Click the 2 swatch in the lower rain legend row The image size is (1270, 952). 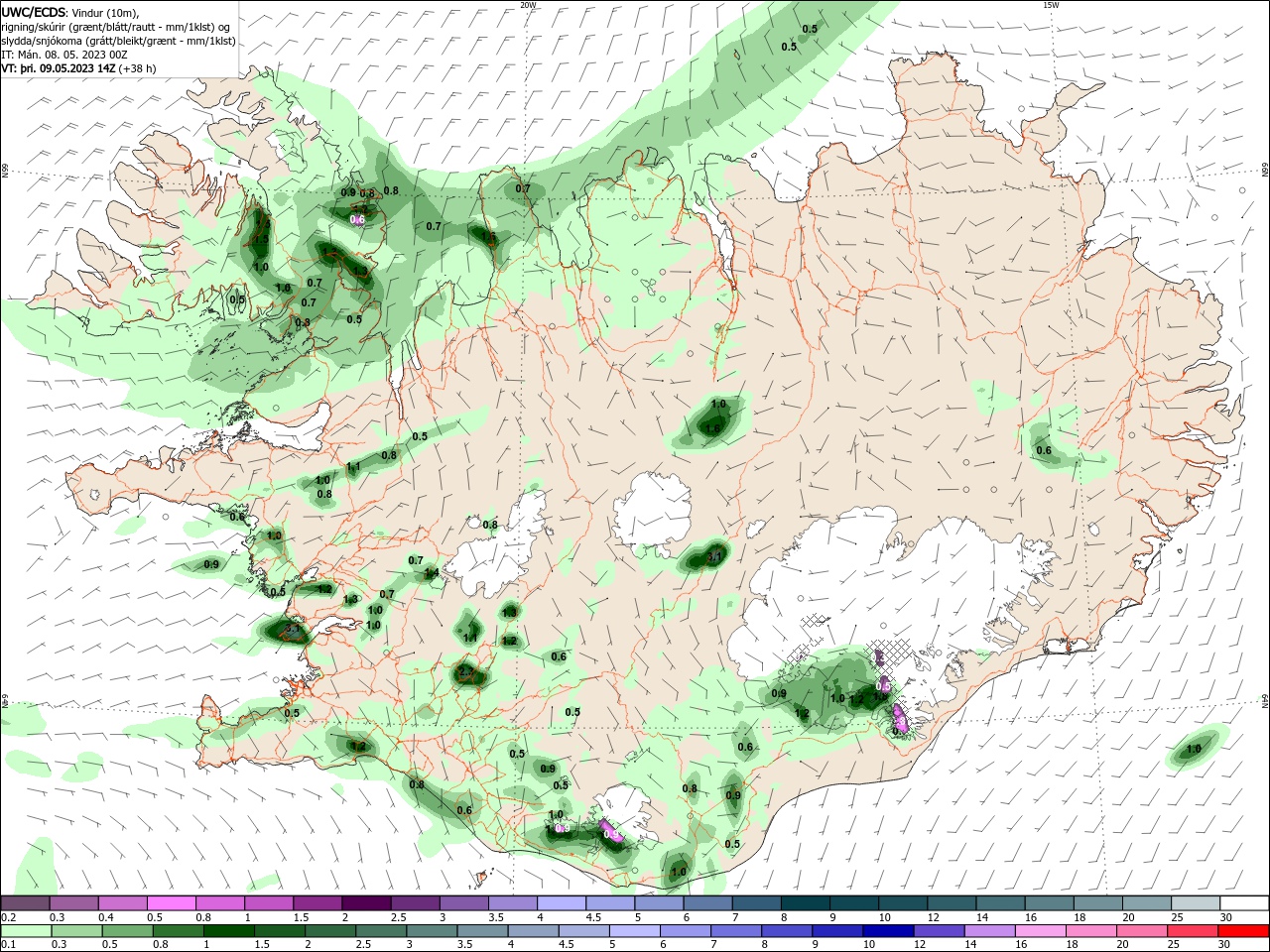pyautogui.click(x=329, y=931)
